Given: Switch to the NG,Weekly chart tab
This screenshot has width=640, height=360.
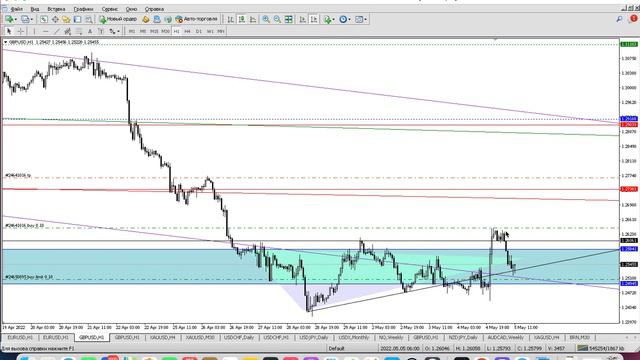Looking at the screenshot, I should click(x=391, y=338).
